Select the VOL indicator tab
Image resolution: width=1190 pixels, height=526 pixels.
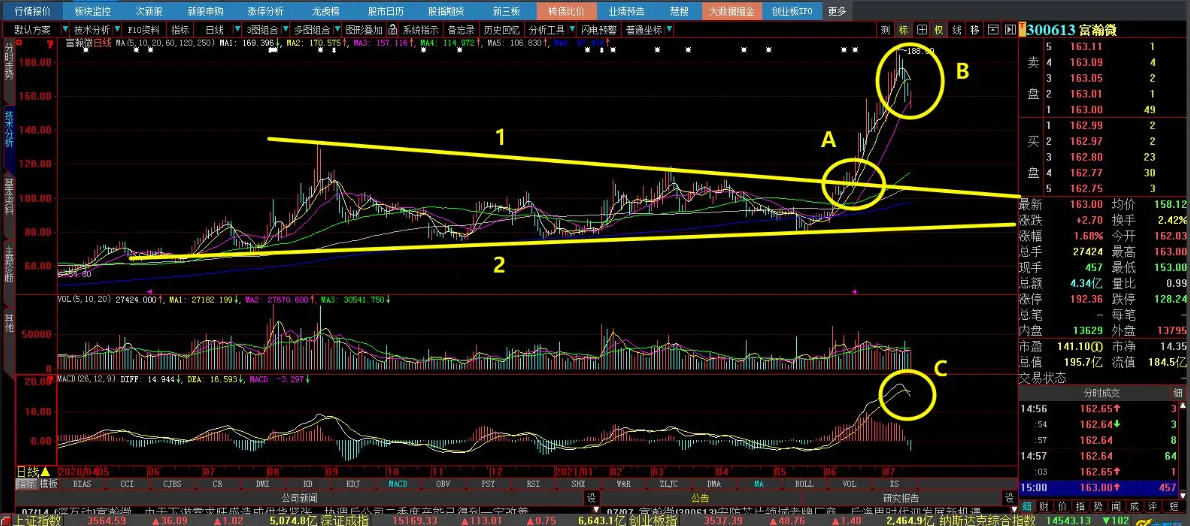point(849,483)
